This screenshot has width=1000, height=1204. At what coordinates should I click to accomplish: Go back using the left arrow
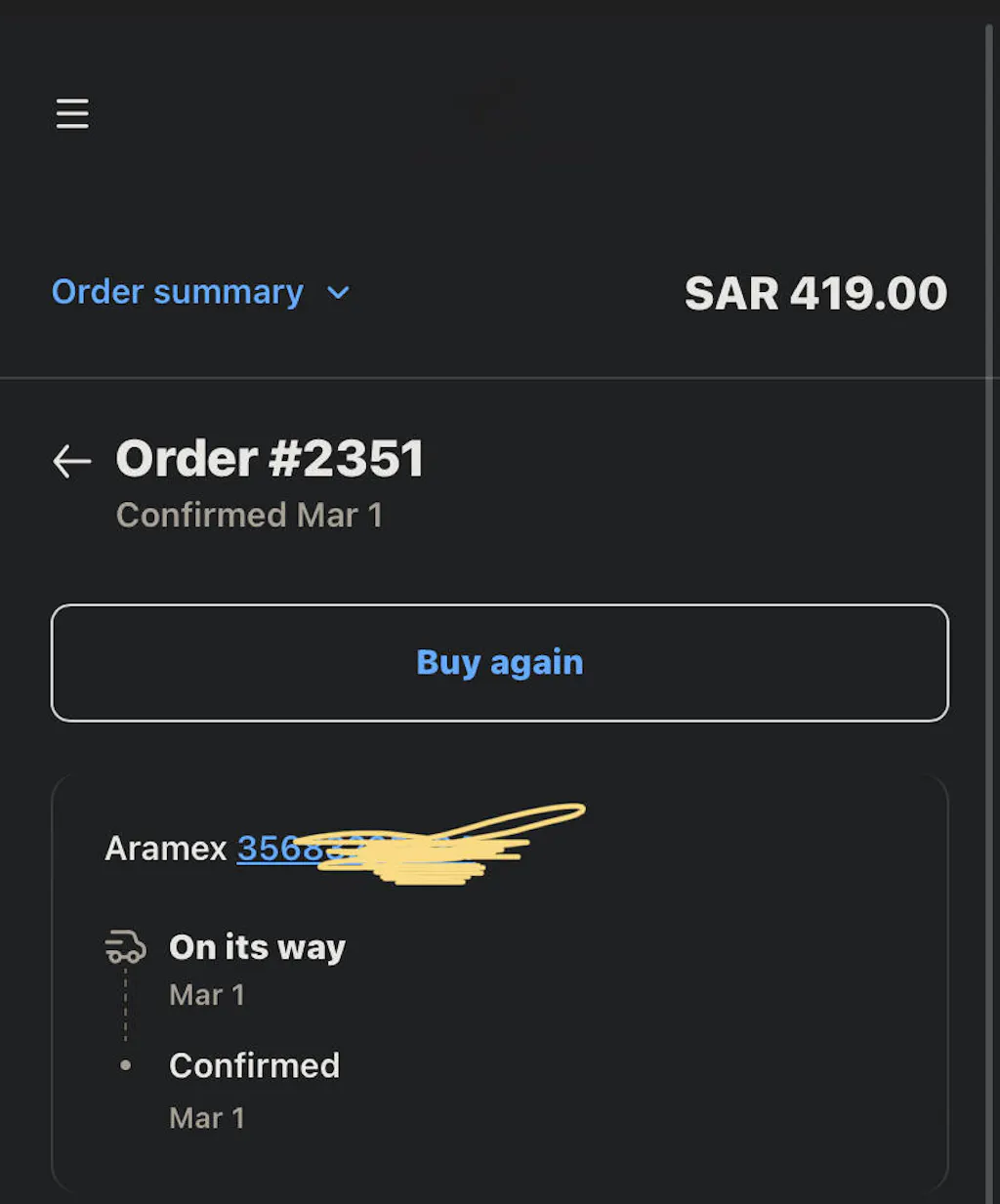point(71,461)
